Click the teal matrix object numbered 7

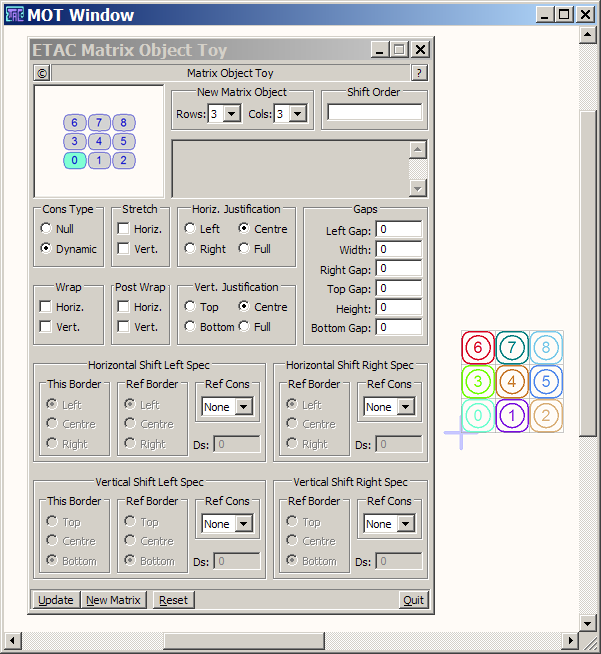(x=512, y=348)
